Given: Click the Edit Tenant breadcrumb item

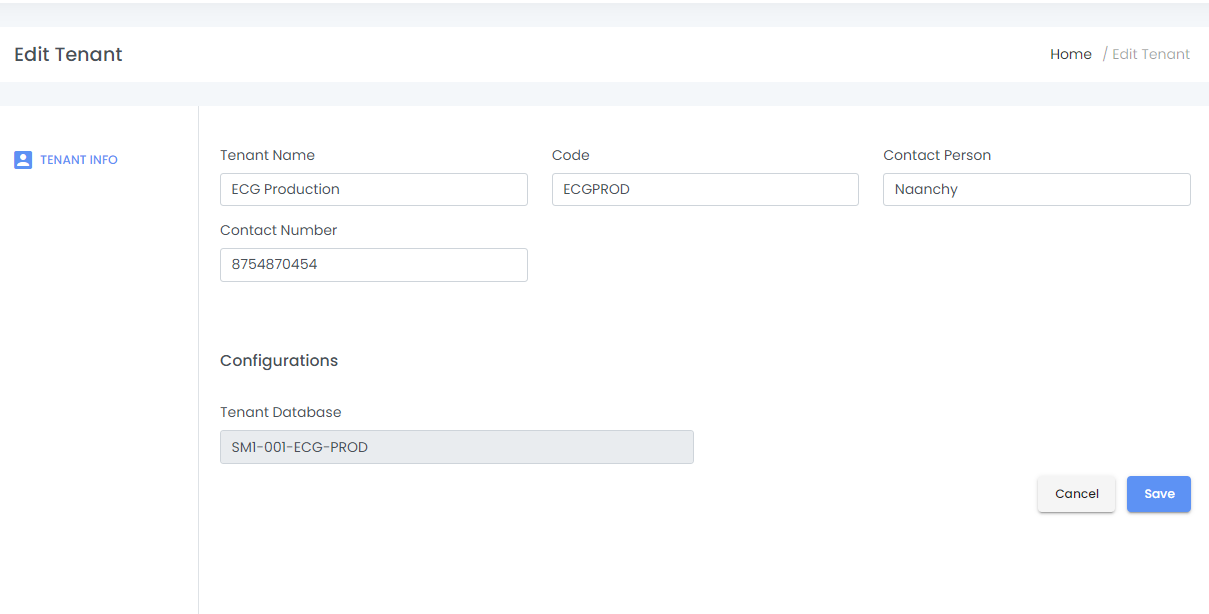Looking at the screenshot, I should click(x=1151, y=54).
